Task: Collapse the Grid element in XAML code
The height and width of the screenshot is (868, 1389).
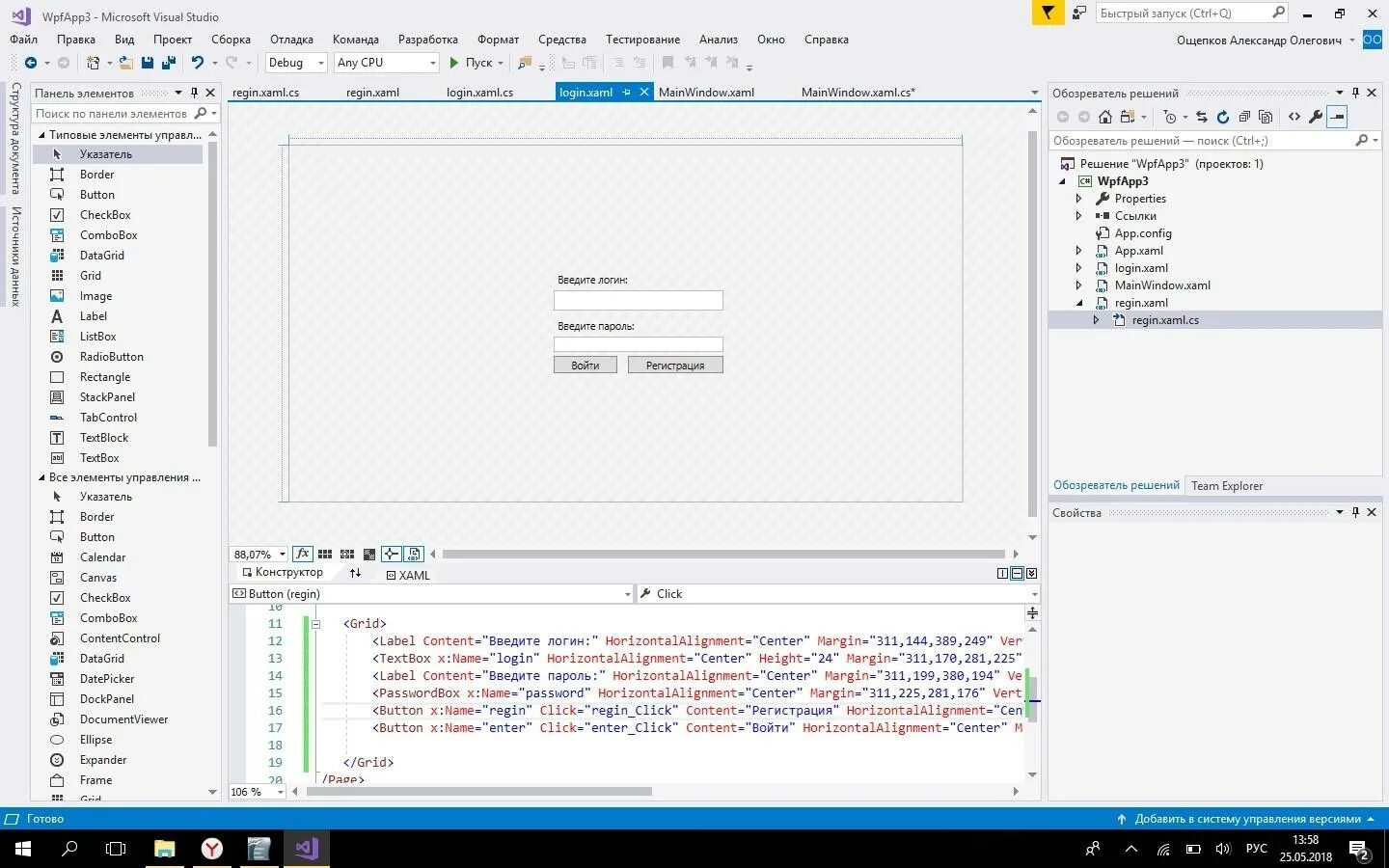Action: point(315,624)
